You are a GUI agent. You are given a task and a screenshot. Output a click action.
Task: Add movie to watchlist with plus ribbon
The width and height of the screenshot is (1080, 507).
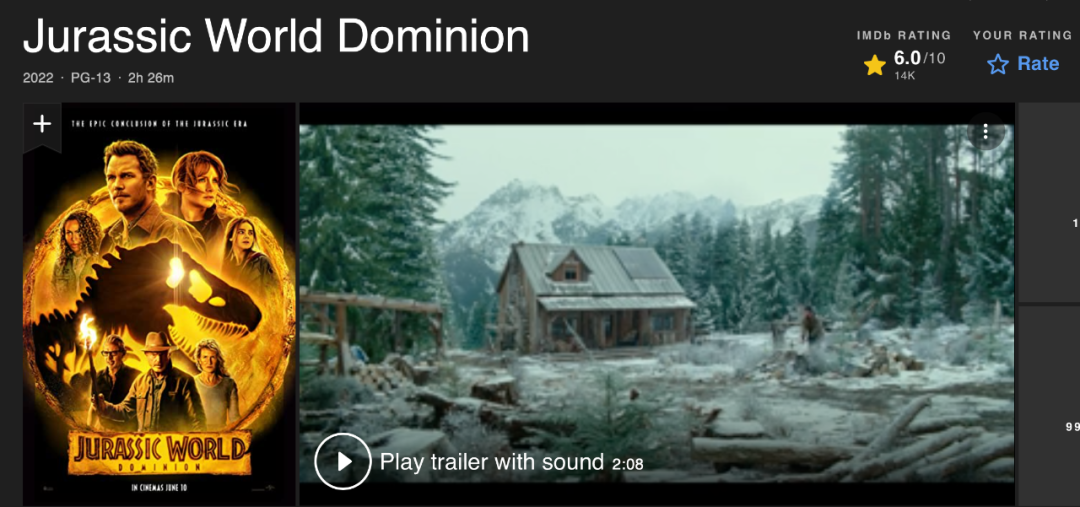(42, 125)
